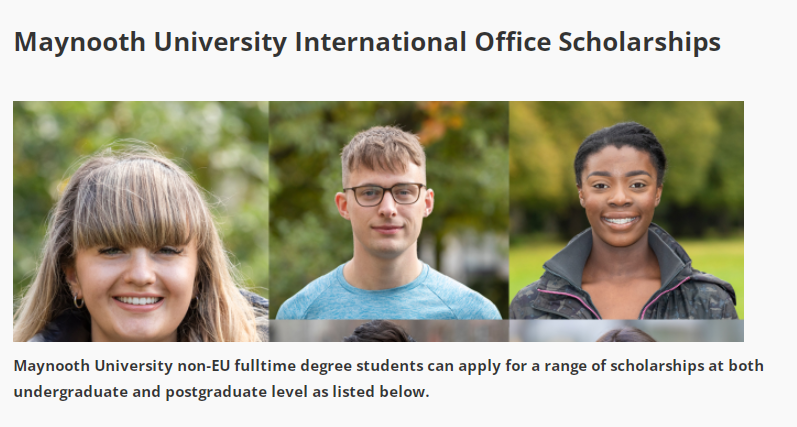This screenshot has width=797, height=427.
Task: Click the partially visible photo below the man in blue
Action: point(389,331)
